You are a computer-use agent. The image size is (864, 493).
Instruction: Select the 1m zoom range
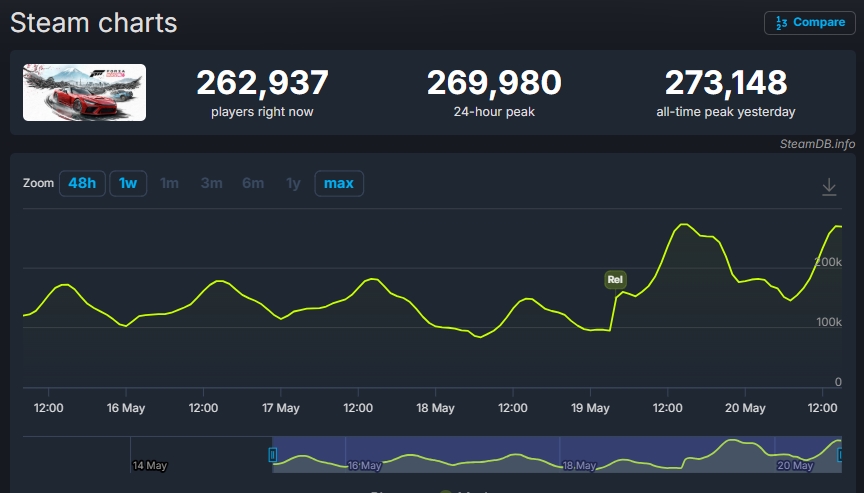(169, 183)
